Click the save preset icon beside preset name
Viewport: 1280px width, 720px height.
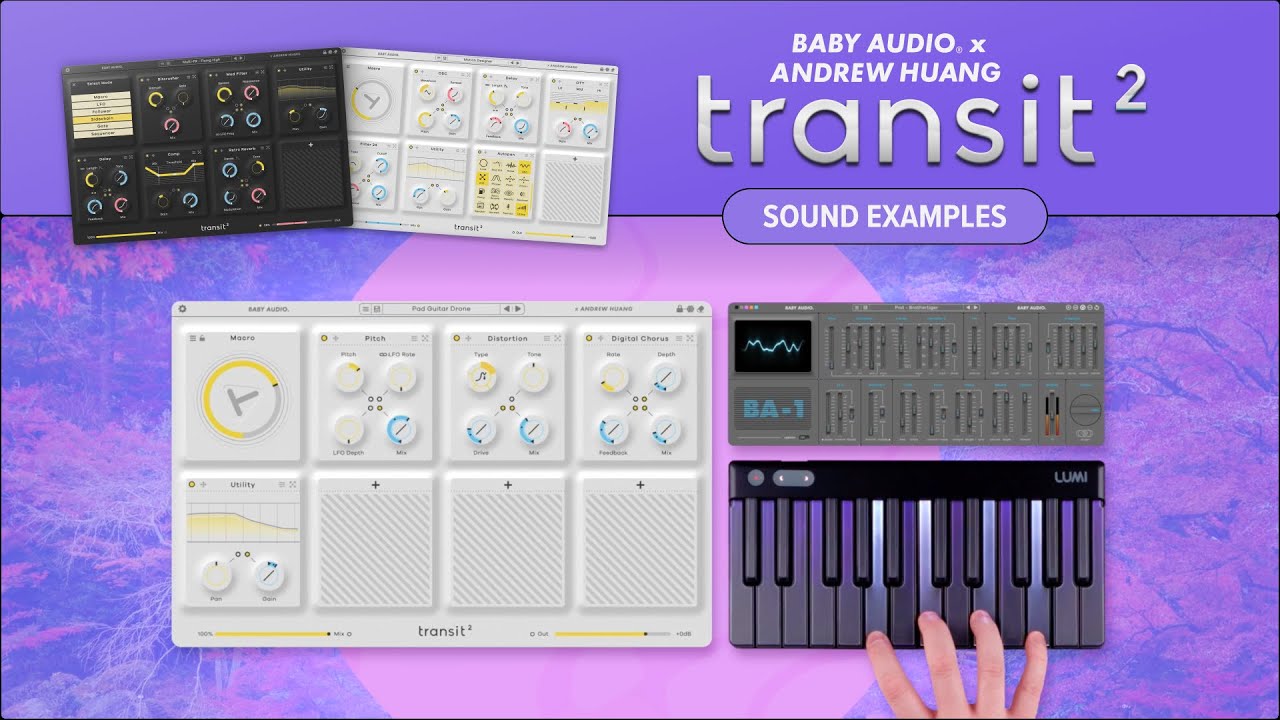378,309
